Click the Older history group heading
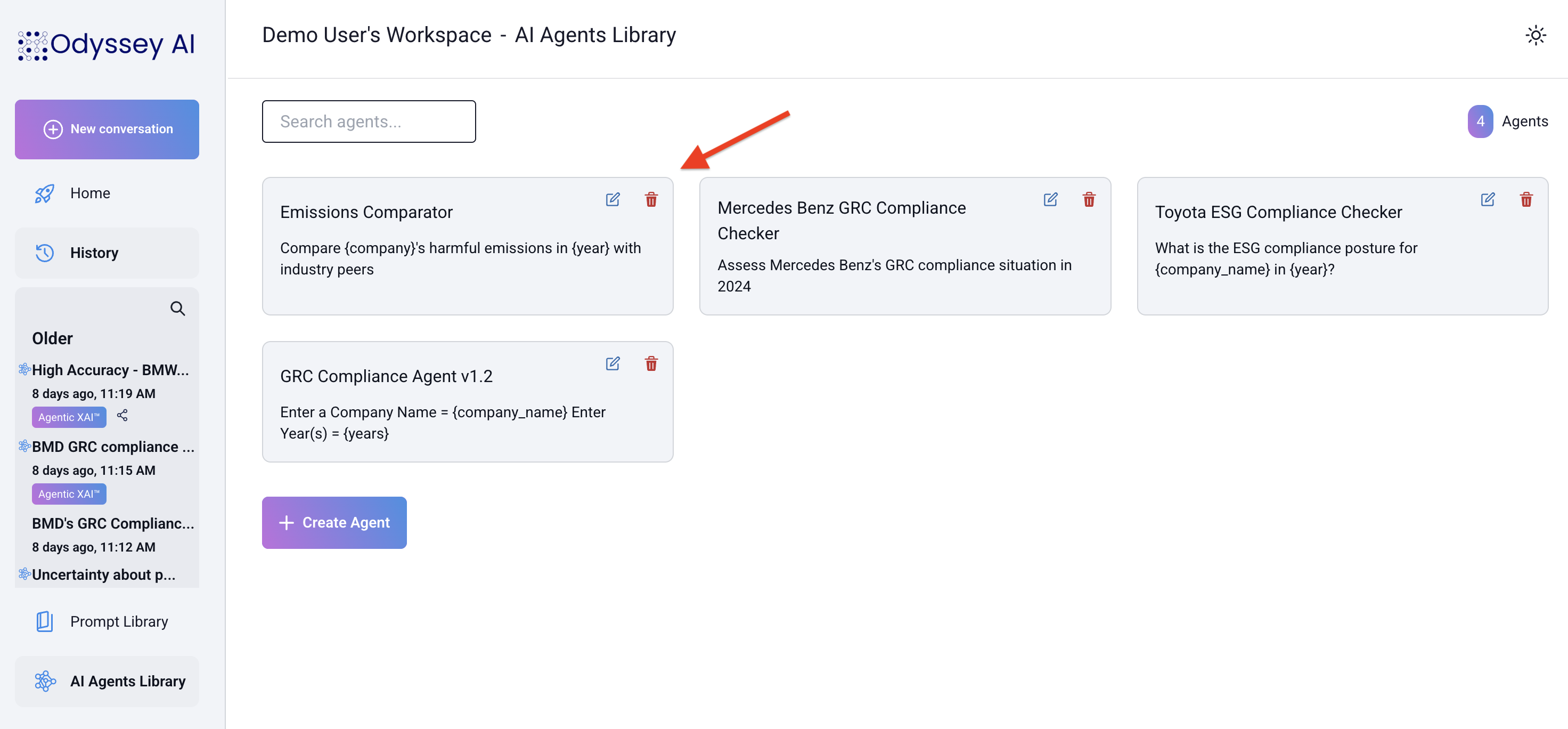1568x729 pixels. point(52,338)
